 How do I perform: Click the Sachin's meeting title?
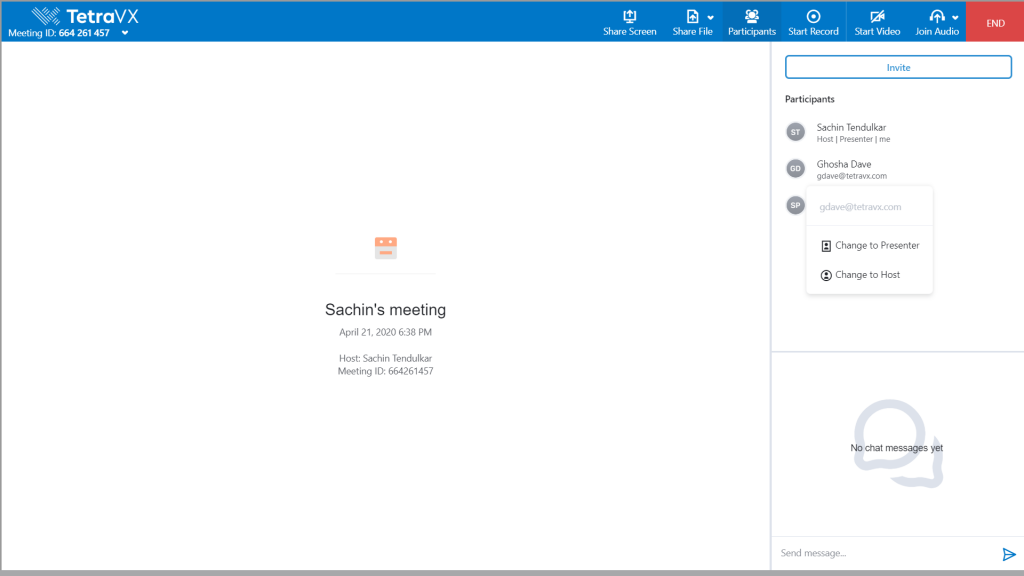(x=385, y=310)
